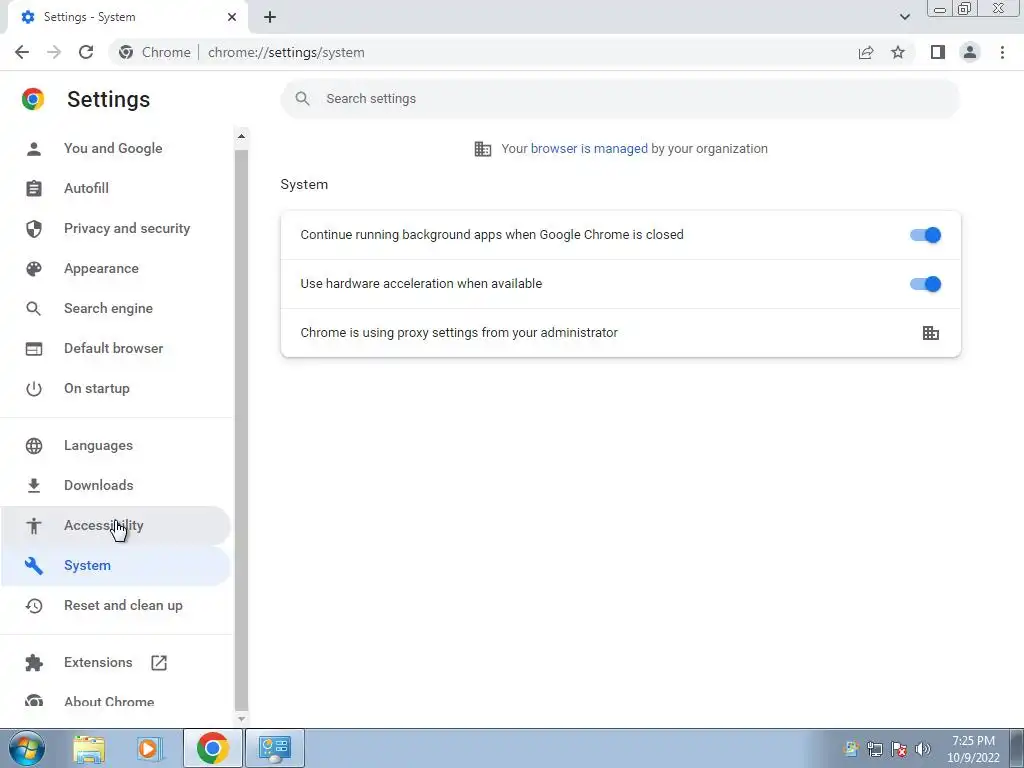Open the profile avatar menu
The width and height of the screenshot is (1024, 768).
[x=970, y=52]
